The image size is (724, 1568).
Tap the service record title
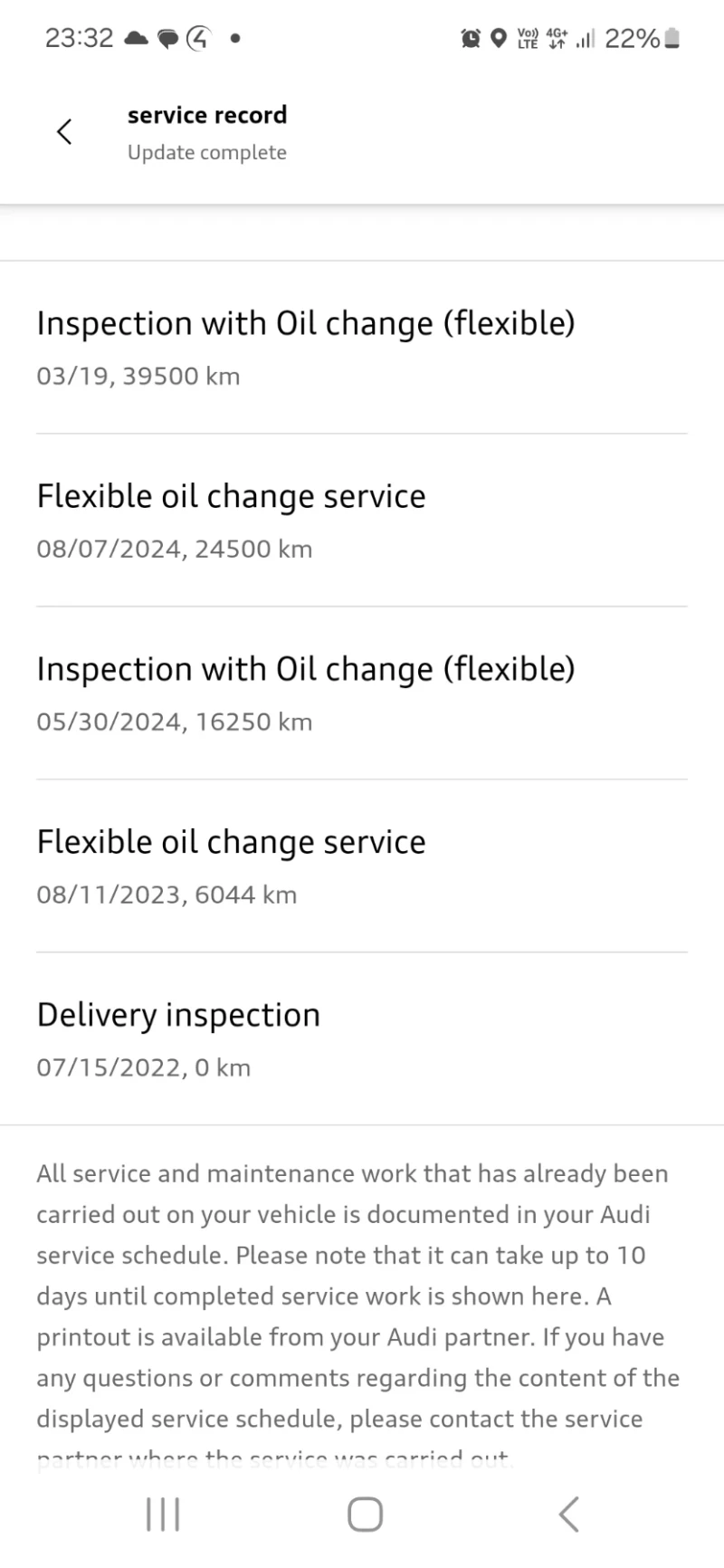[x=207, y=115]
